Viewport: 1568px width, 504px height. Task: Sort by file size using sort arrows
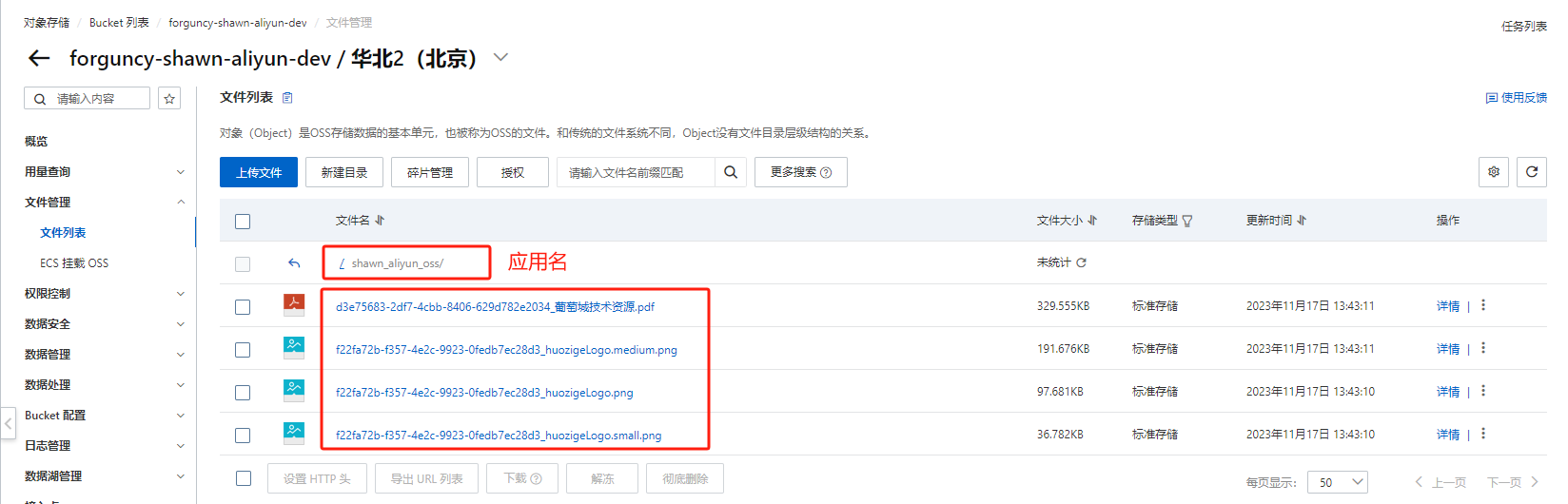(x=1092, y=221)
